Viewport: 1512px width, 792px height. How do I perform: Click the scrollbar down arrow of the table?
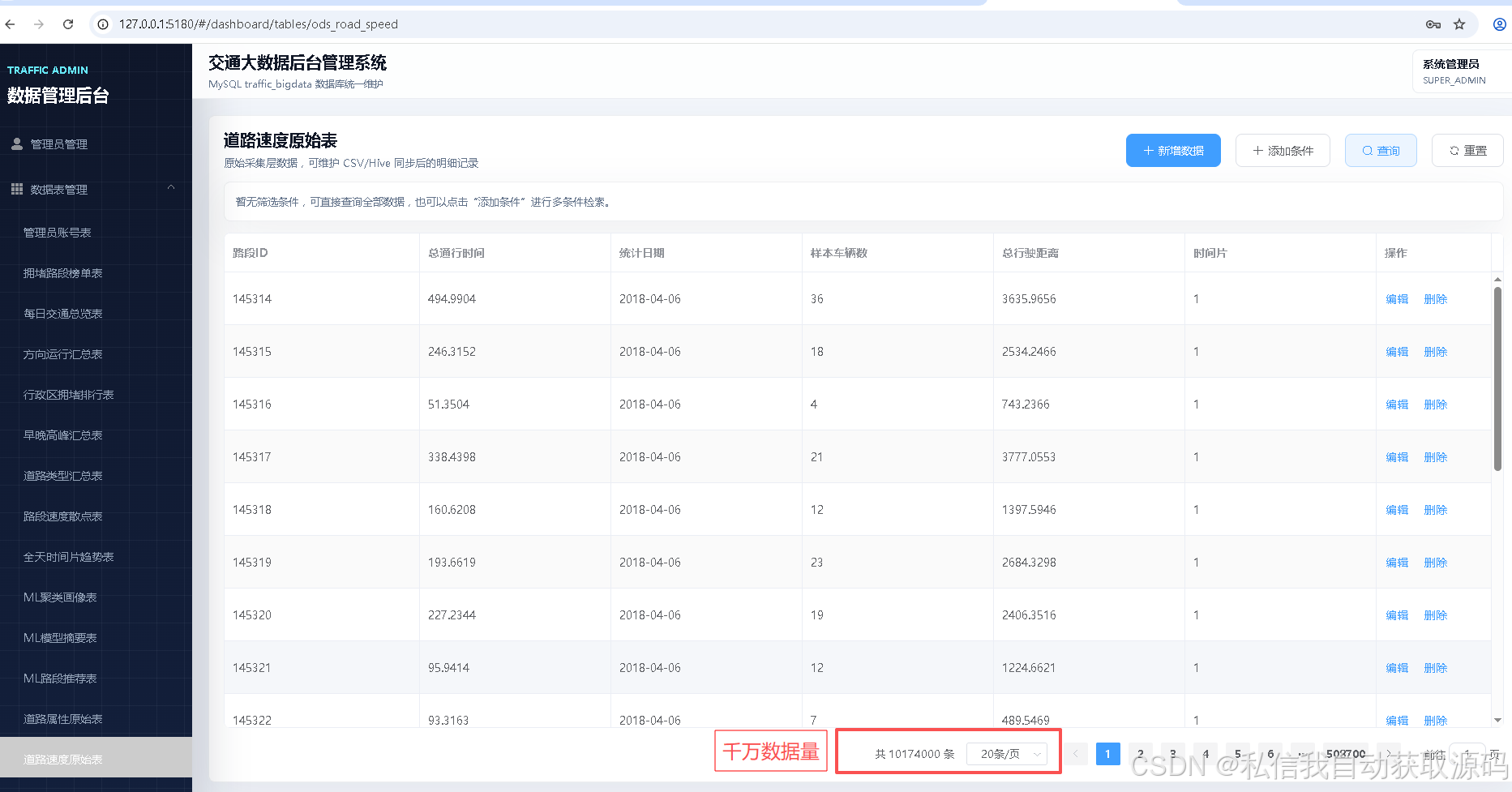click(x=1497, y=720)
